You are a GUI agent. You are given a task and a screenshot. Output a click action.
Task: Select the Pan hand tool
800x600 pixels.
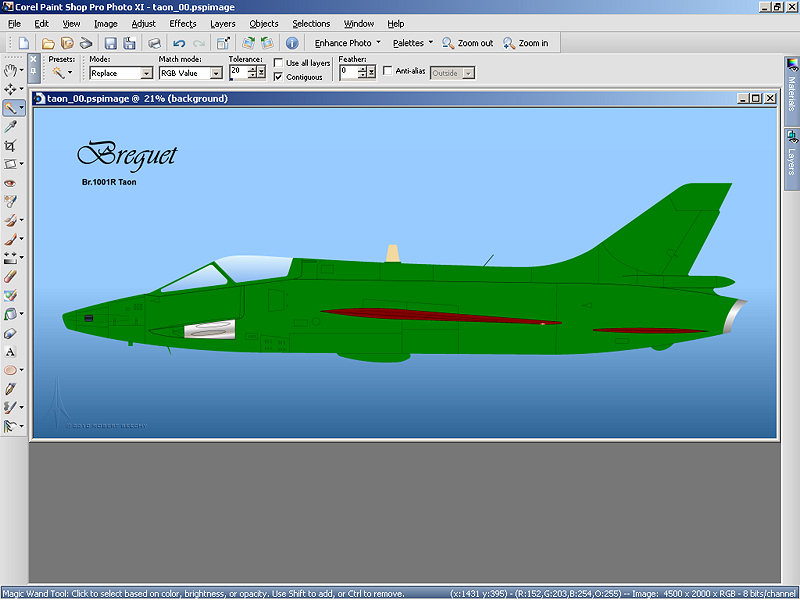click(x=10, y=70)
